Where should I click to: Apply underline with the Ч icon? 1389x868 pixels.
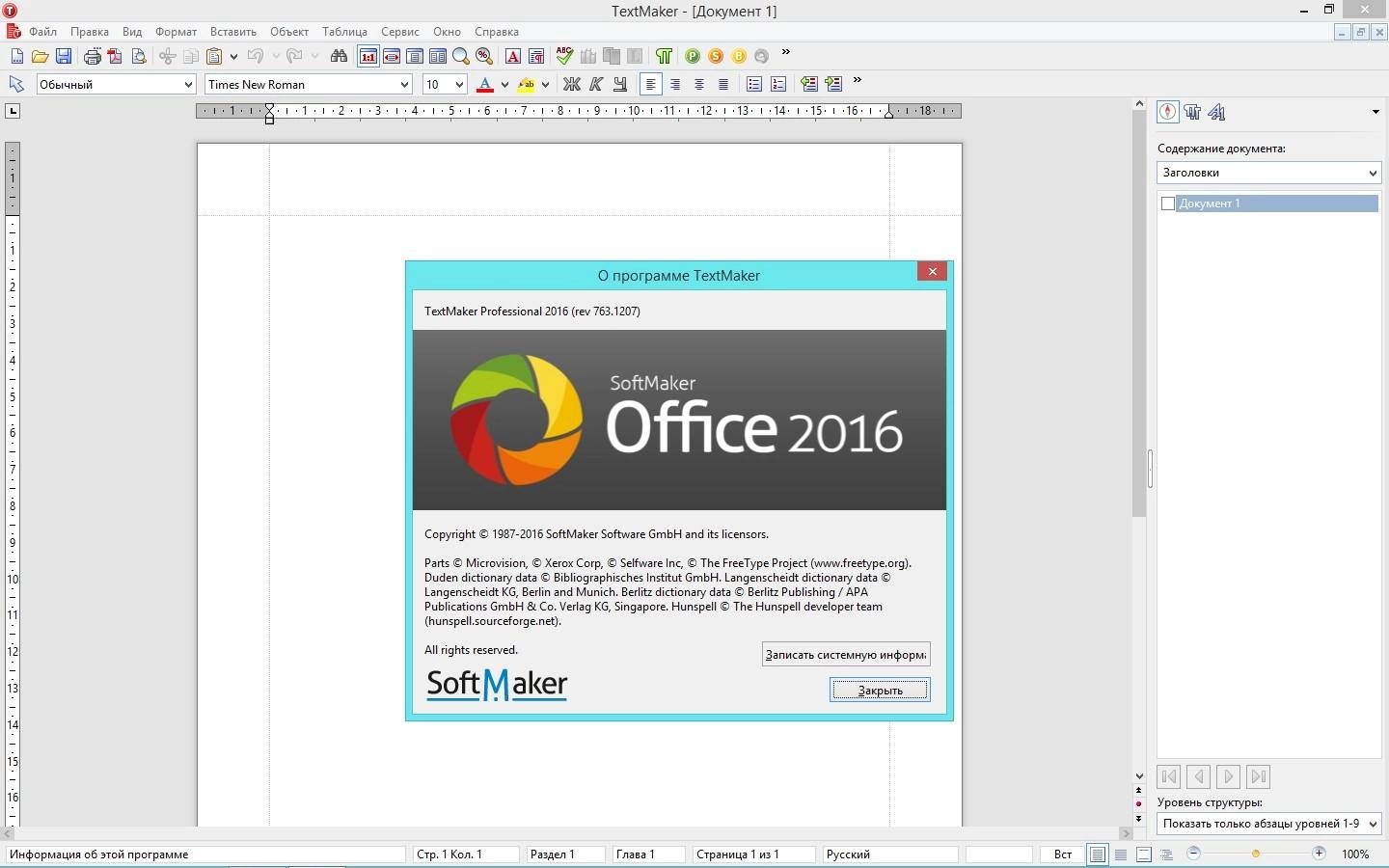(620, 85)
